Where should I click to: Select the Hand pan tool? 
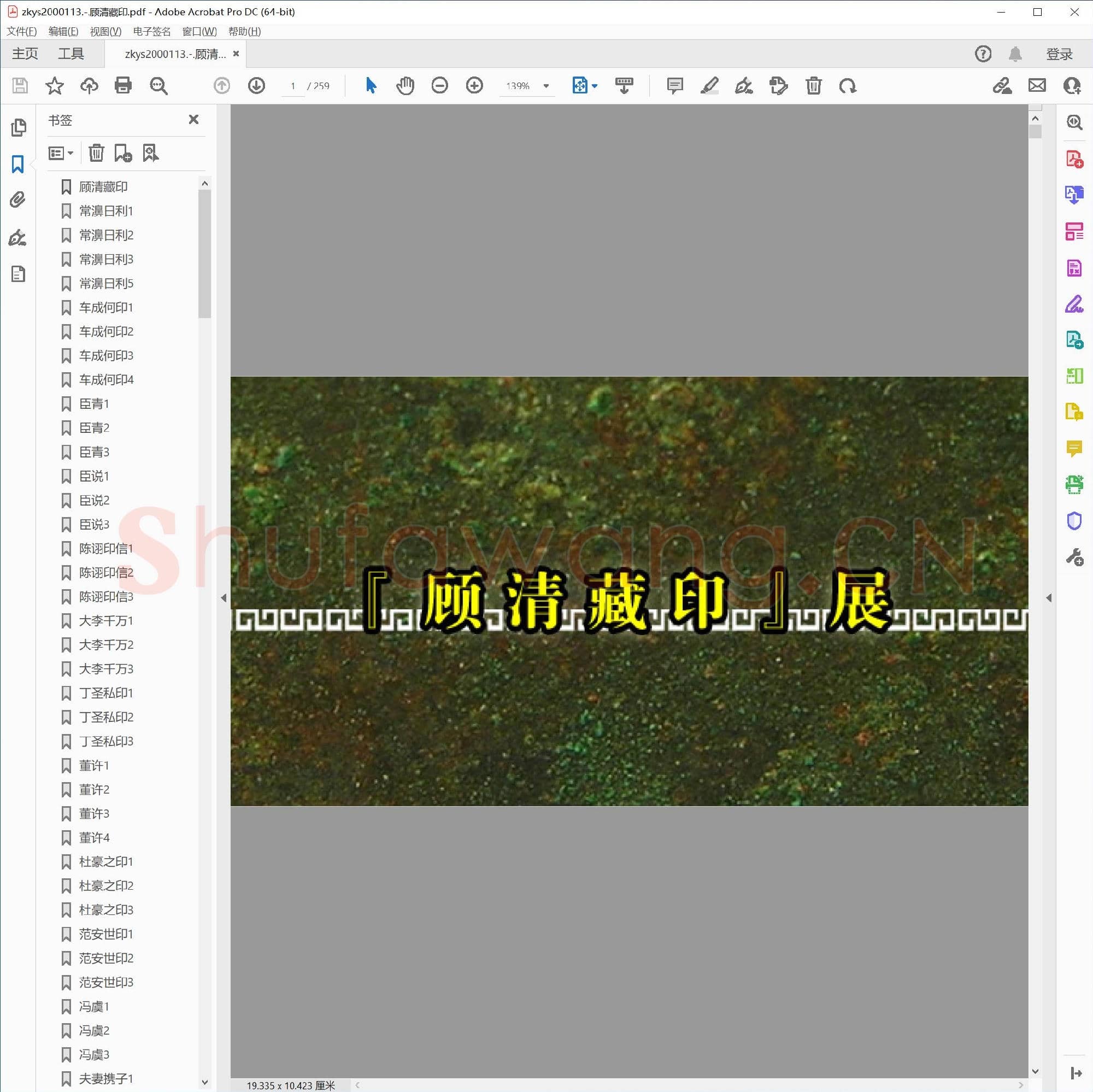click(405, 86)
